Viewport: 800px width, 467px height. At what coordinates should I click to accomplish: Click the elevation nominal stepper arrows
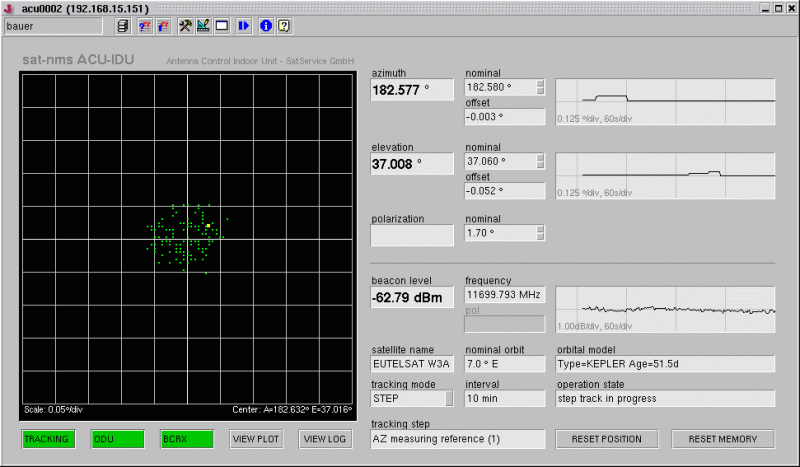point(541,160)
